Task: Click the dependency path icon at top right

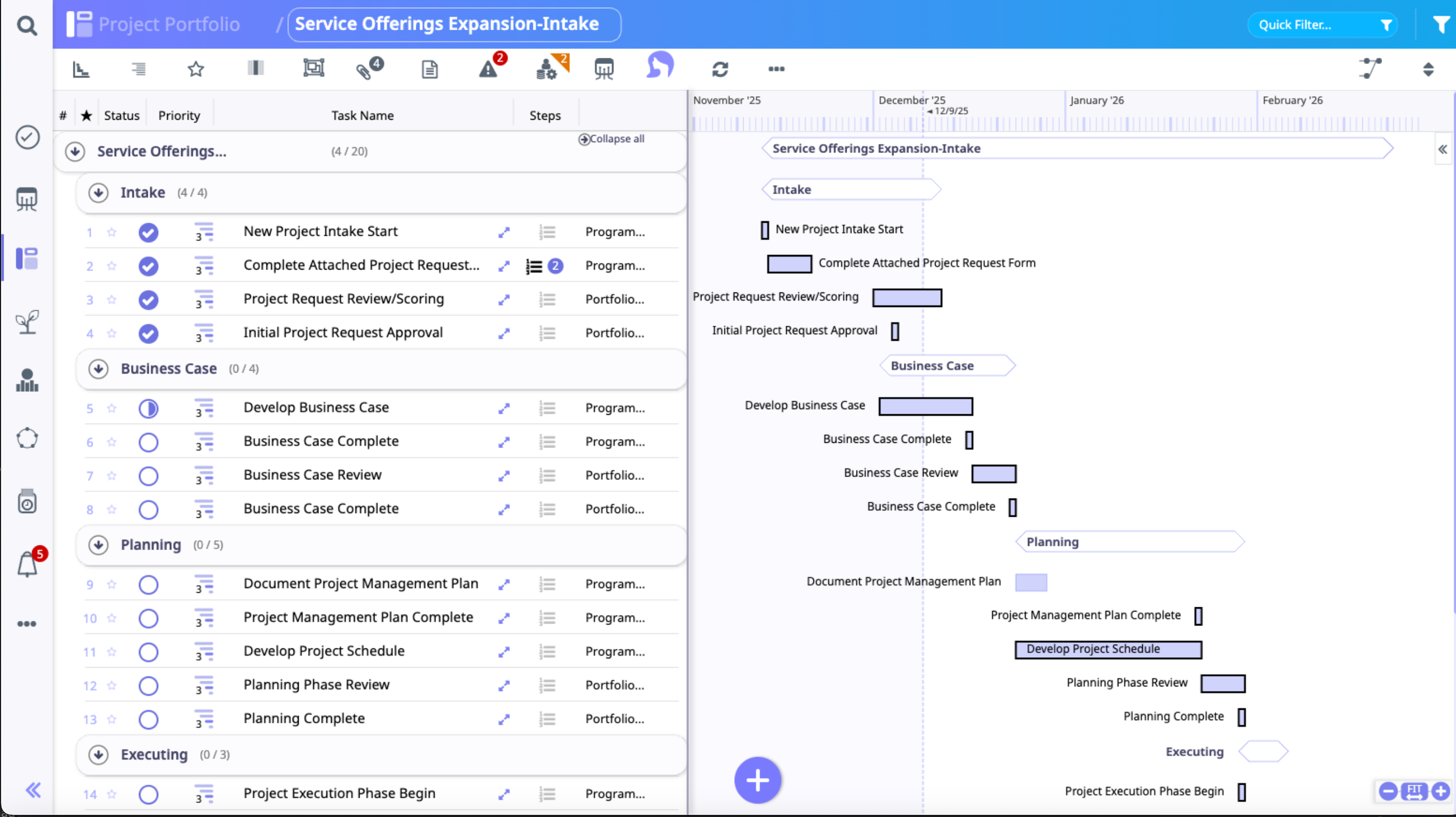Action: (1370, 69)
